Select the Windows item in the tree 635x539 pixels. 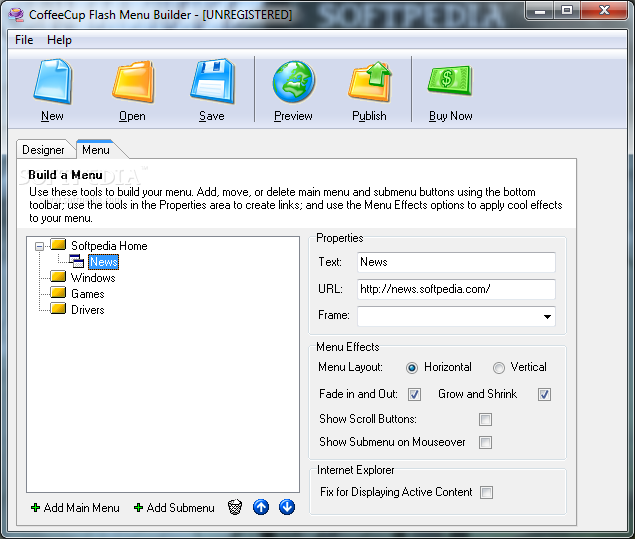93,278
